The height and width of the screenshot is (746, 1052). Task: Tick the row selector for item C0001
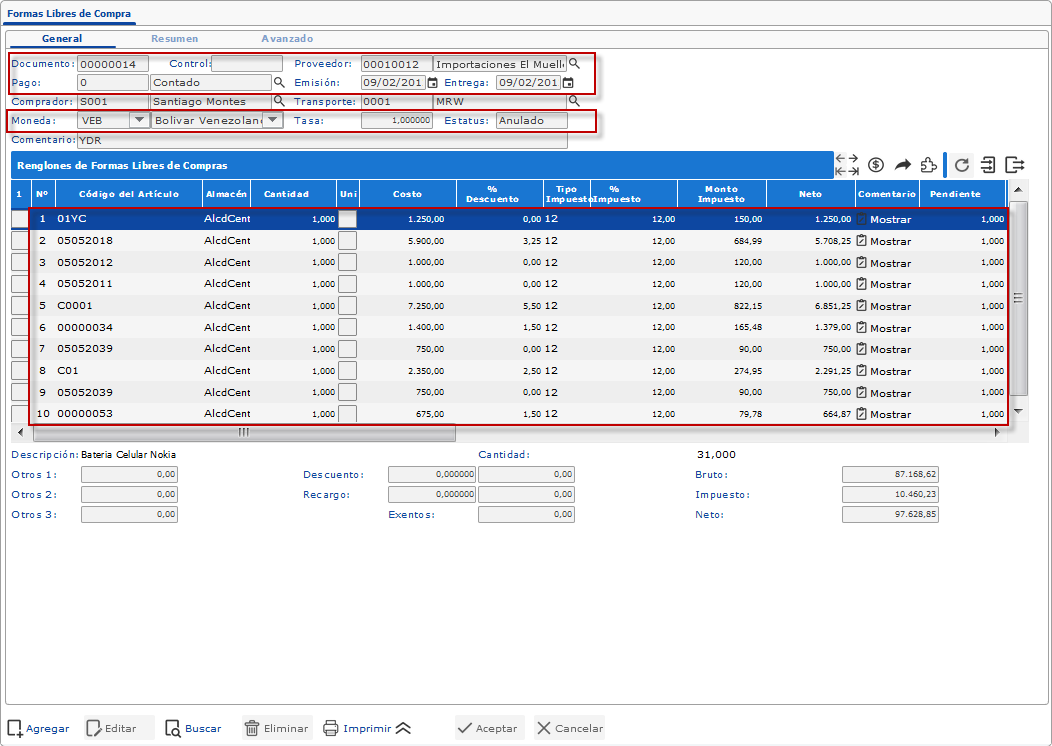point(20,305)
